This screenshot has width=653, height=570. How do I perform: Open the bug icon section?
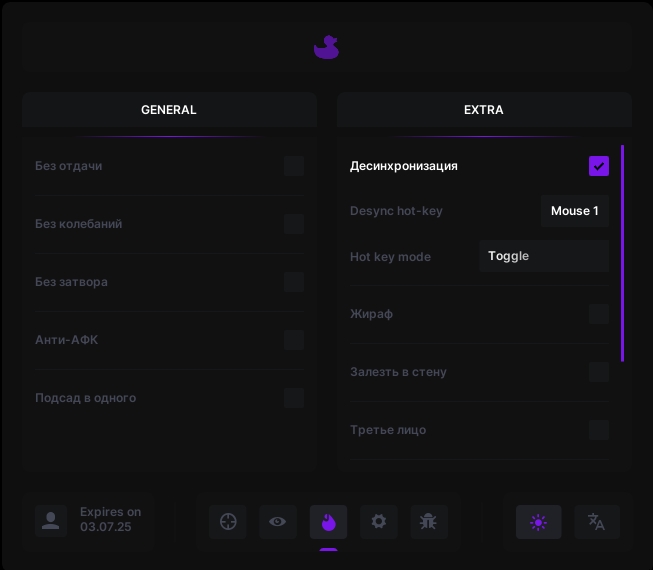428,522
